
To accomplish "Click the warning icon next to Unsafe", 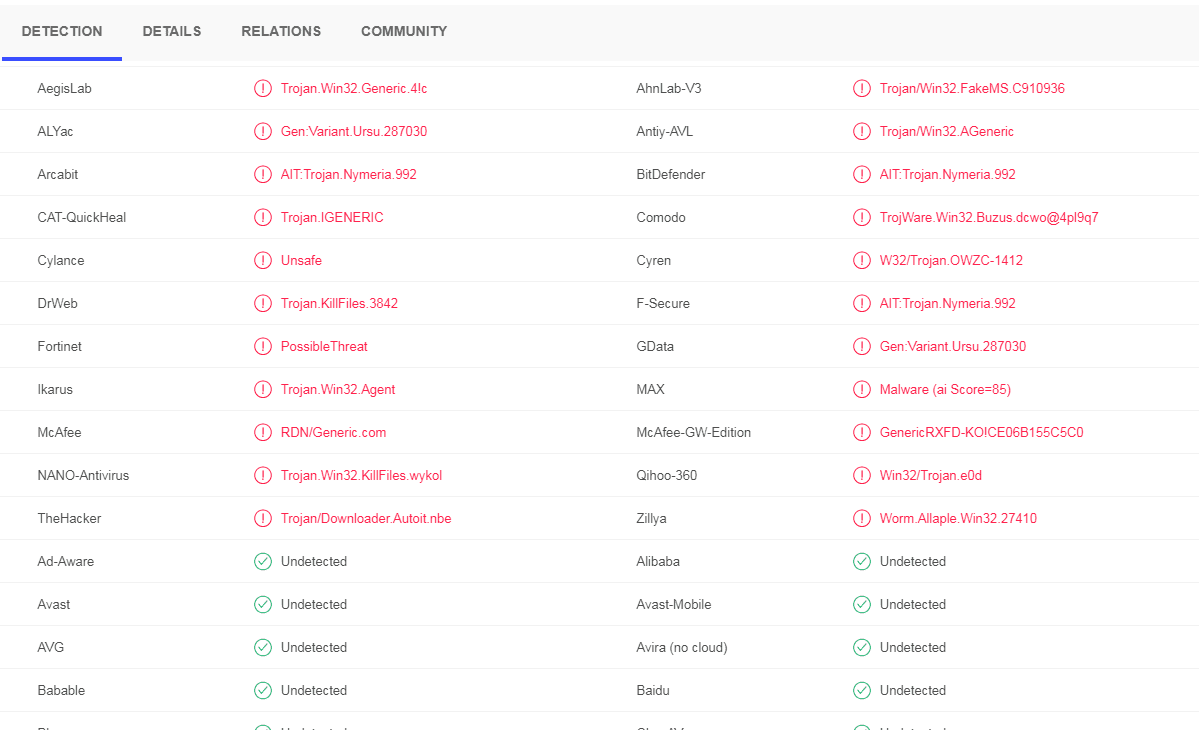I will pyautogui.click(x=263, y=260).
